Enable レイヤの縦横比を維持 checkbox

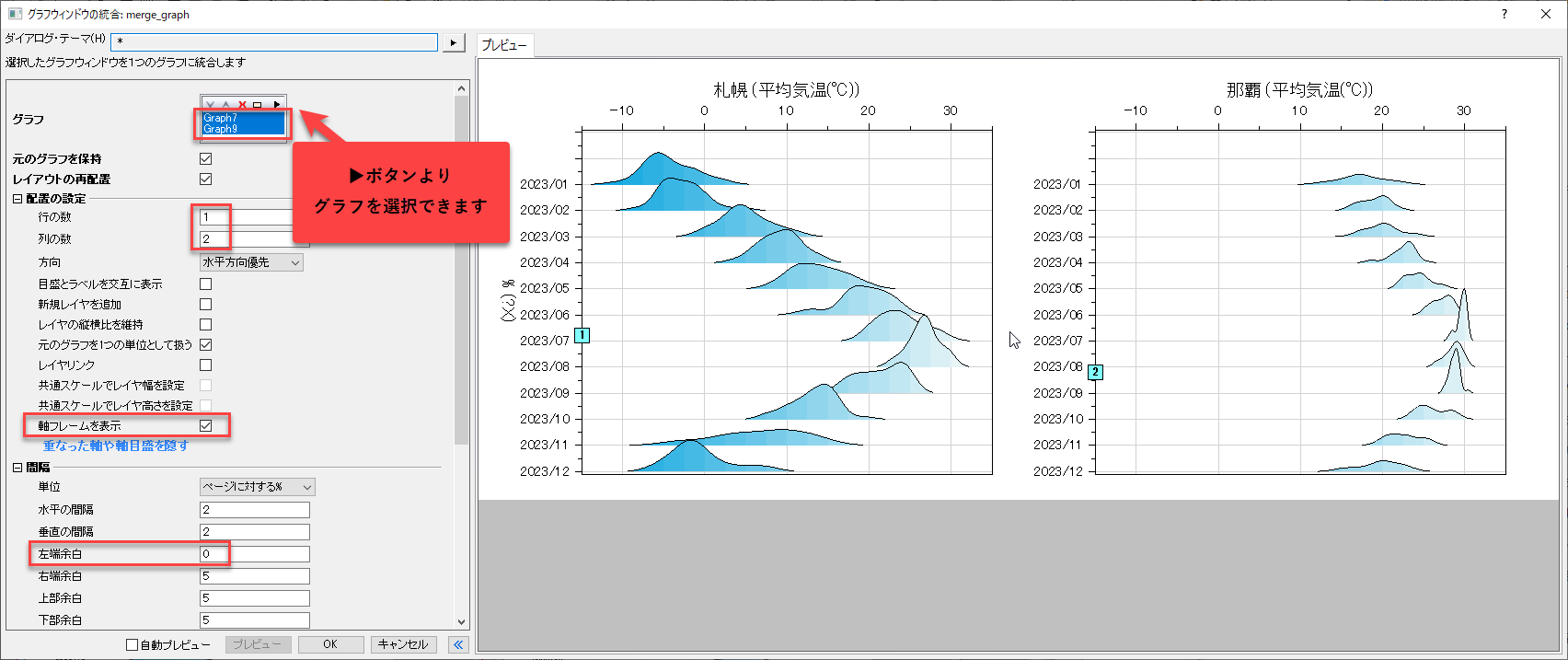(x=206, y=324)
